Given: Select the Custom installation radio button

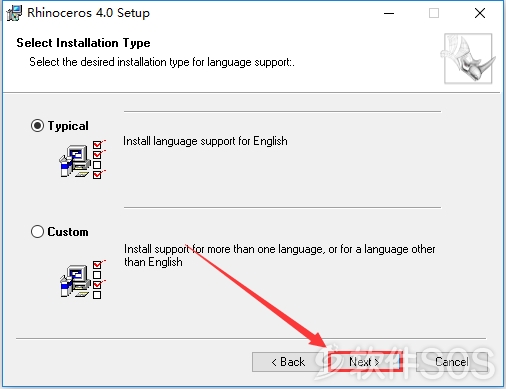Looking at the screenshot, I should coord(37,231).
